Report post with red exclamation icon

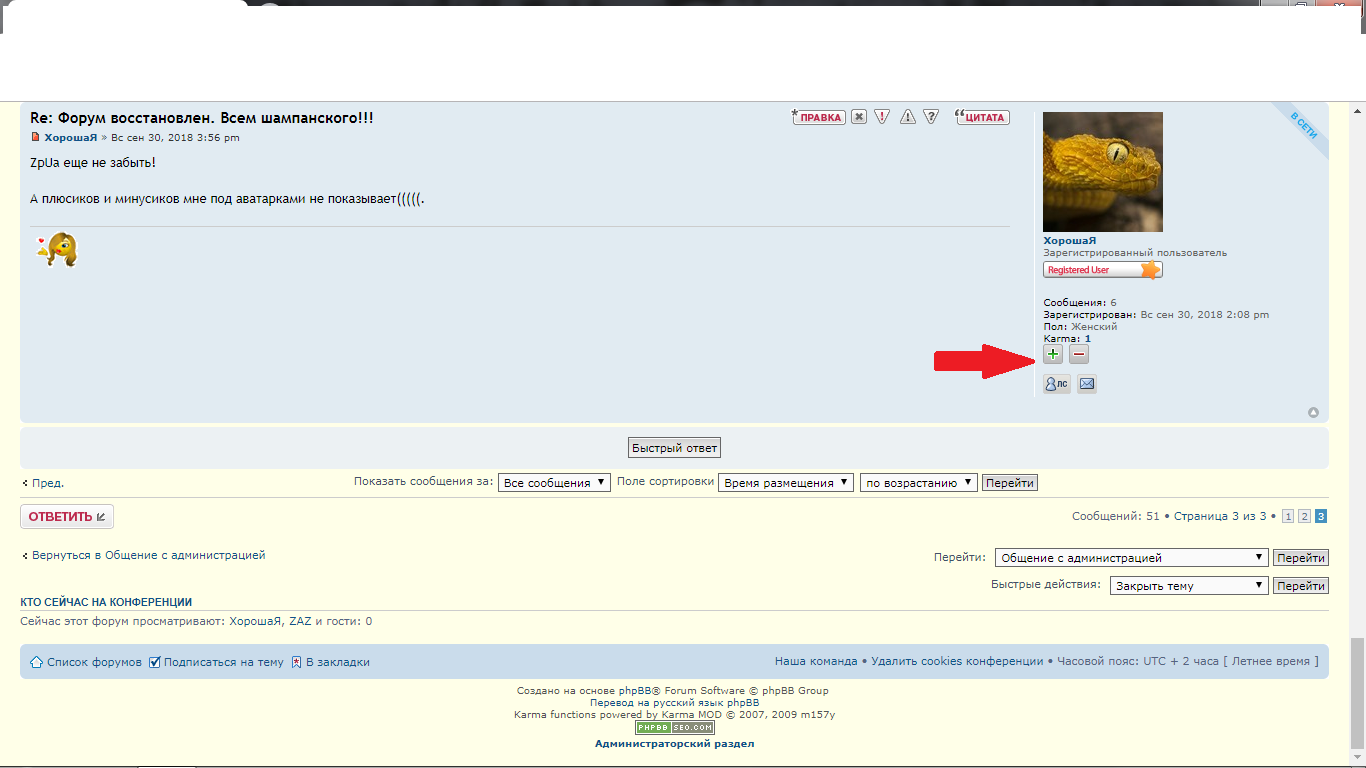882,117
